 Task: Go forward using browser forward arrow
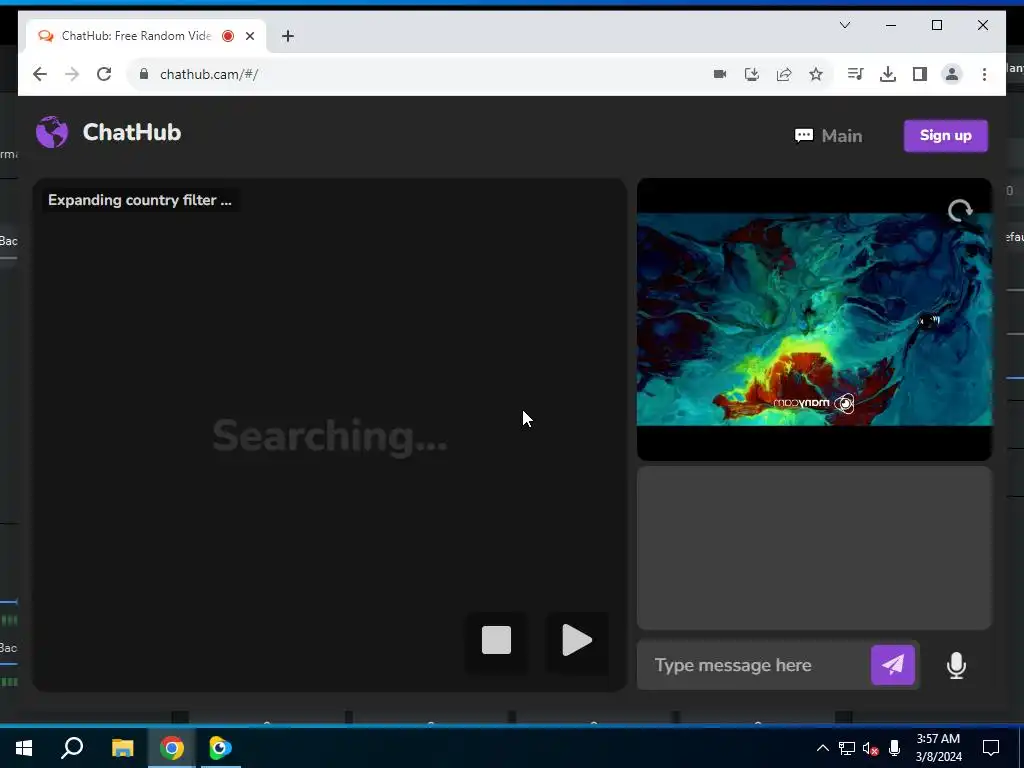72,74
